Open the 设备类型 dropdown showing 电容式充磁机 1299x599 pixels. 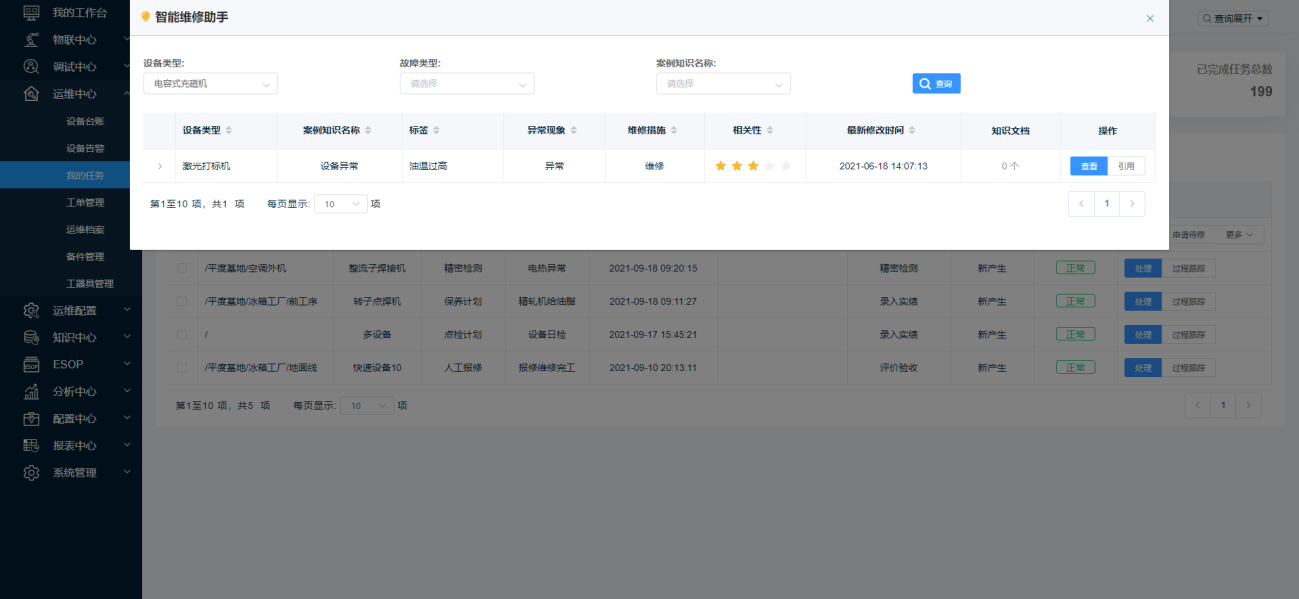click(210, 84)
